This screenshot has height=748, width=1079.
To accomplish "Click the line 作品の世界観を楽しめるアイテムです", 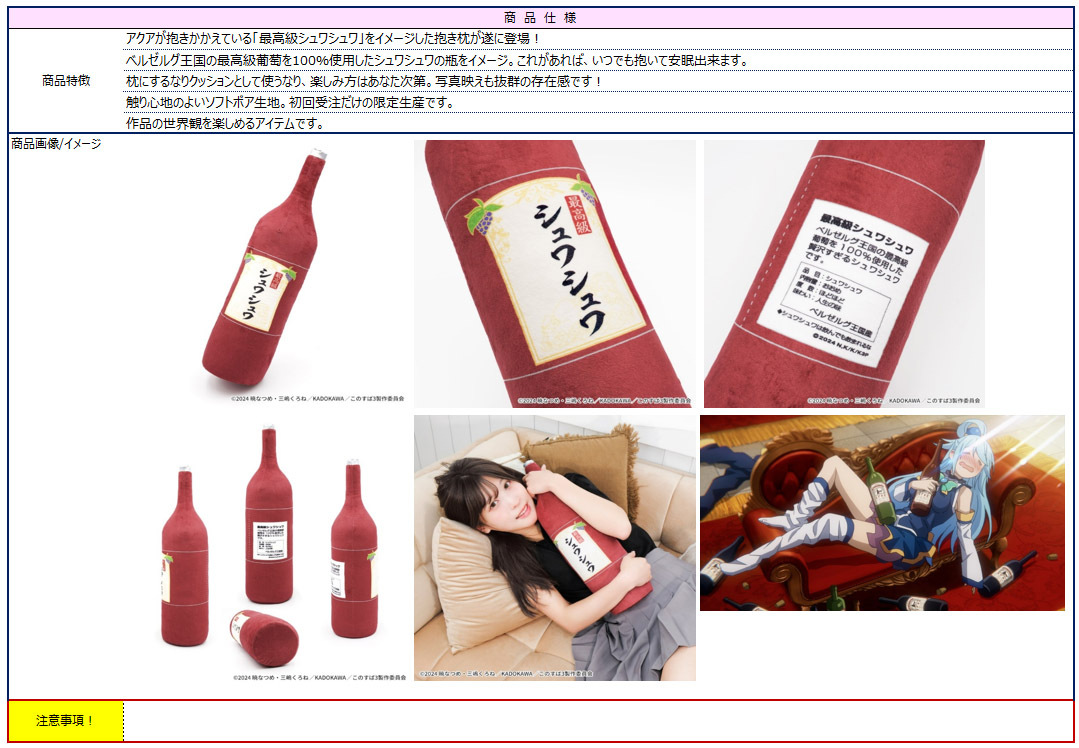I will point(225,124).
